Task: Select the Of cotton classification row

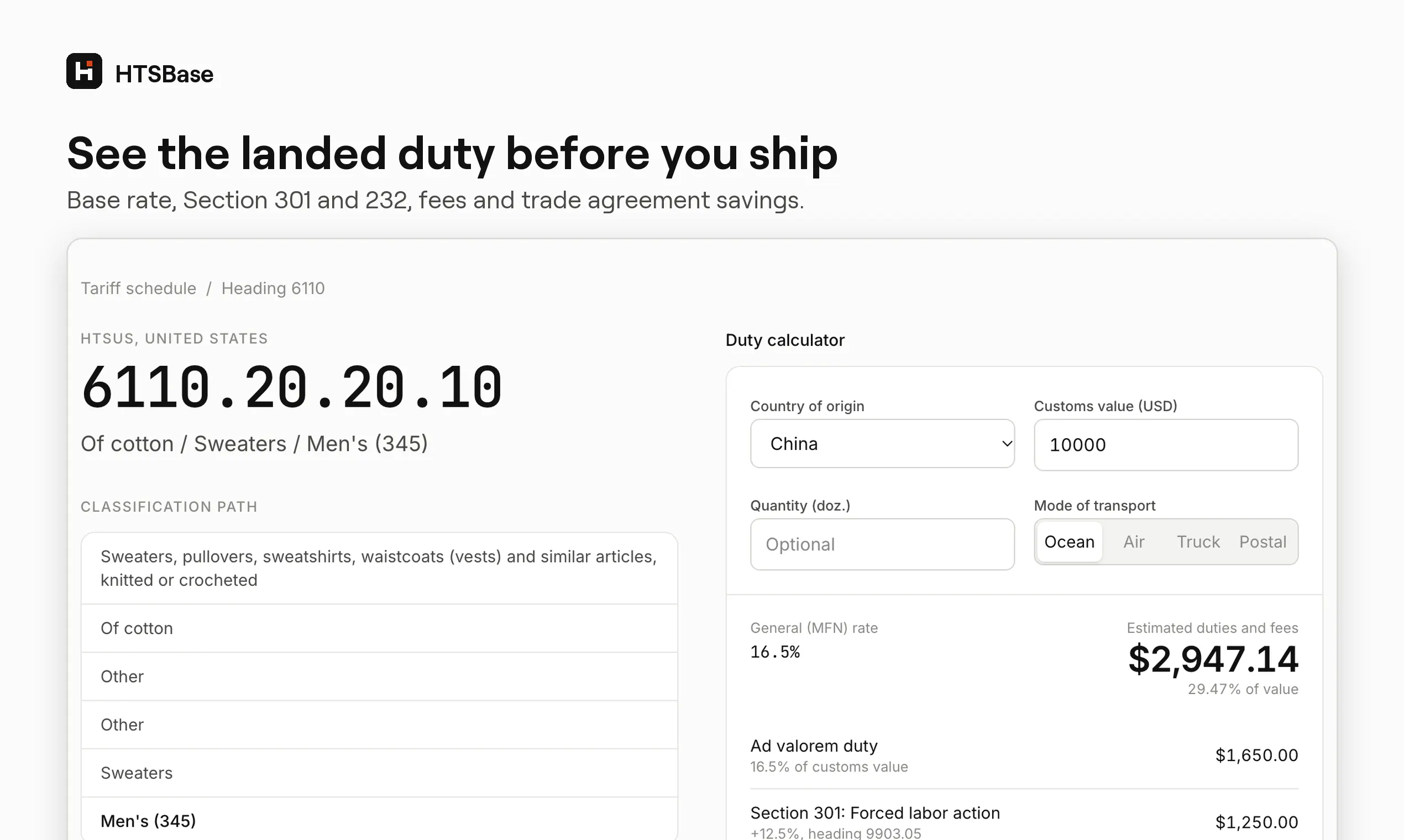Action: pos(379,628)
